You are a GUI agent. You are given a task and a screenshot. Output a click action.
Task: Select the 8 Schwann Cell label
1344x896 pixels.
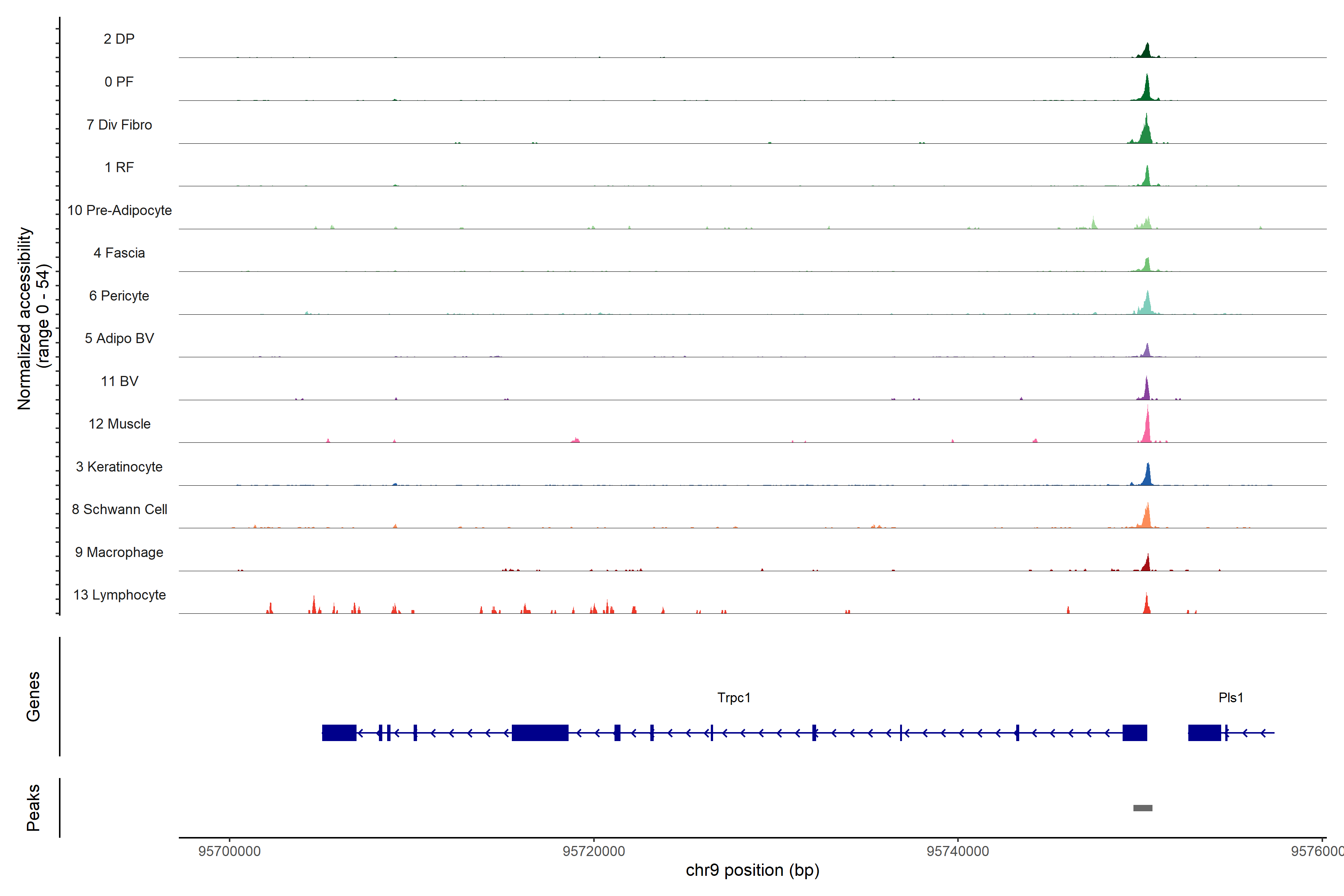119,509
